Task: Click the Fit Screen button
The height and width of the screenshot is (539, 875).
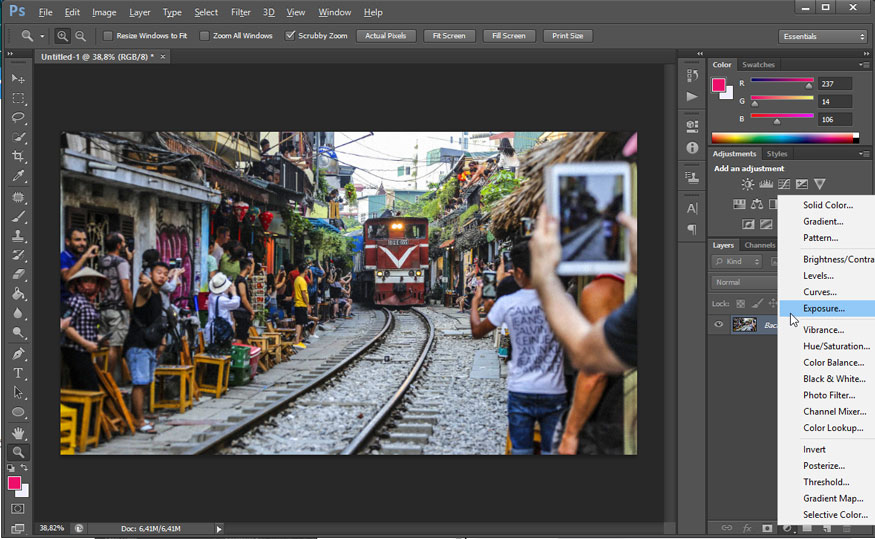Action: pos(447,36)
